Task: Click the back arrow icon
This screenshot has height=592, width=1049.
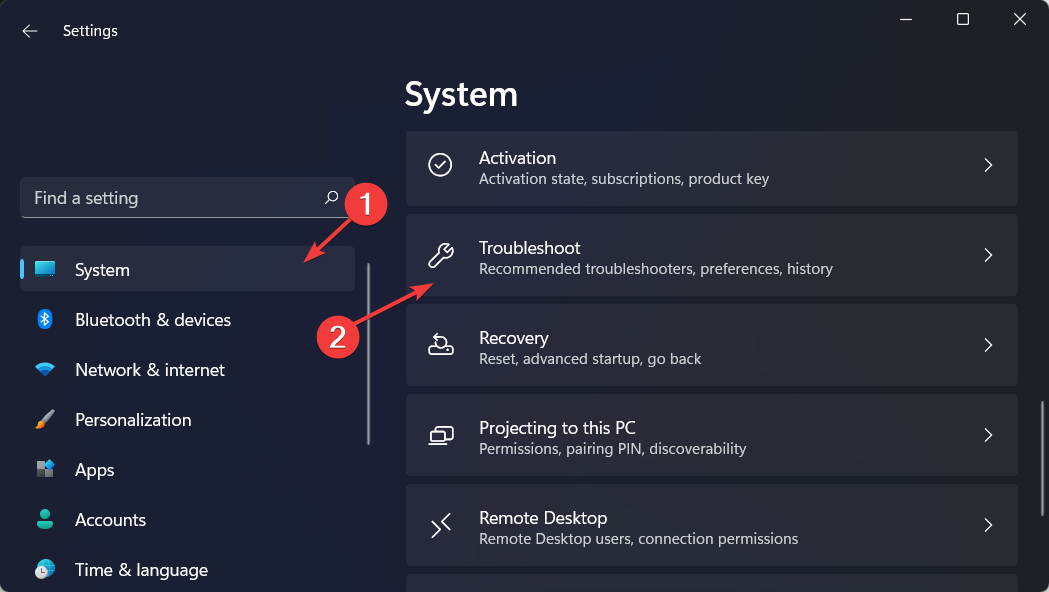Action: pos(30,31)
